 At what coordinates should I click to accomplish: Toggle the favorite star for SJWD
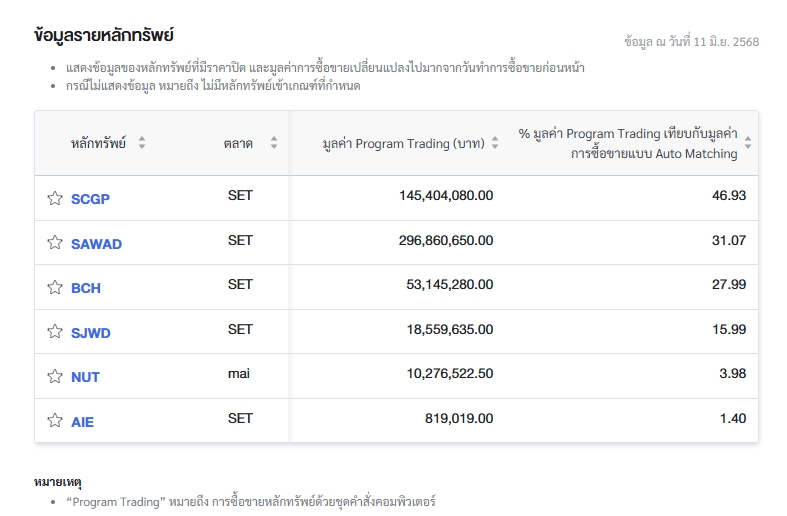[55, 332]
